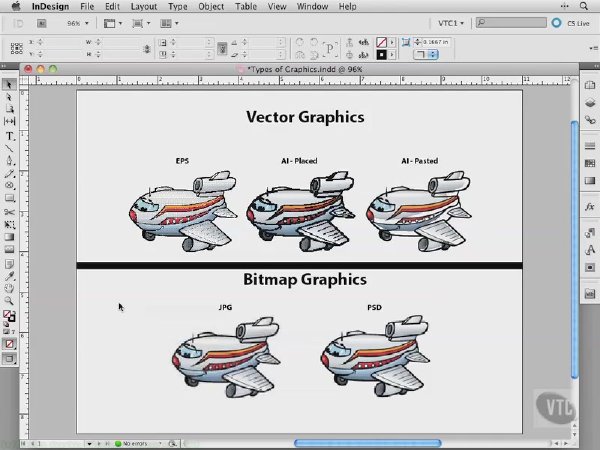Select the Eyedropper tool
Screen dimensions: 600x450
coord(9,276)
